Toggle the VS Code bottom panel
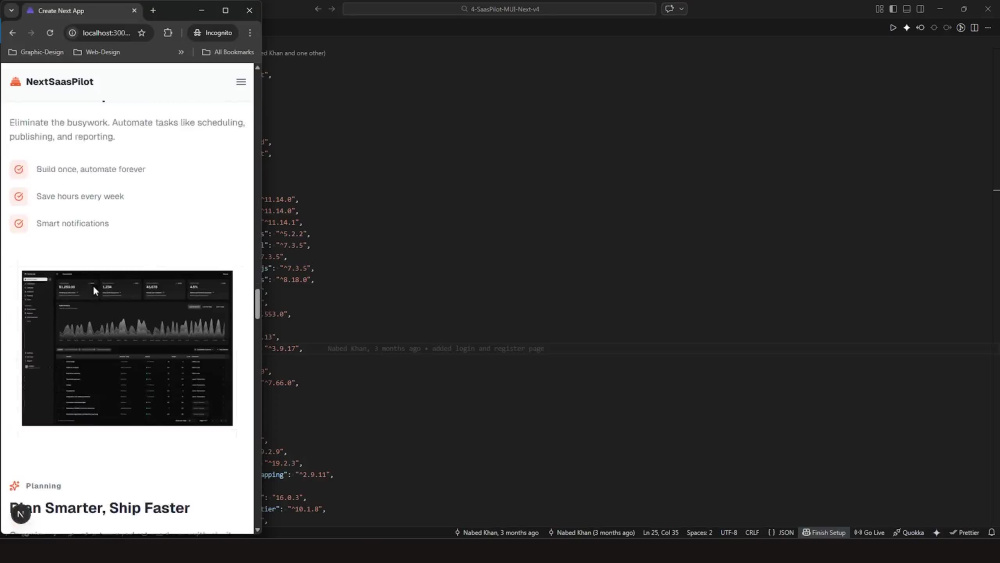The width and height of the screenshot is (1000, 563). click(907, 9)
